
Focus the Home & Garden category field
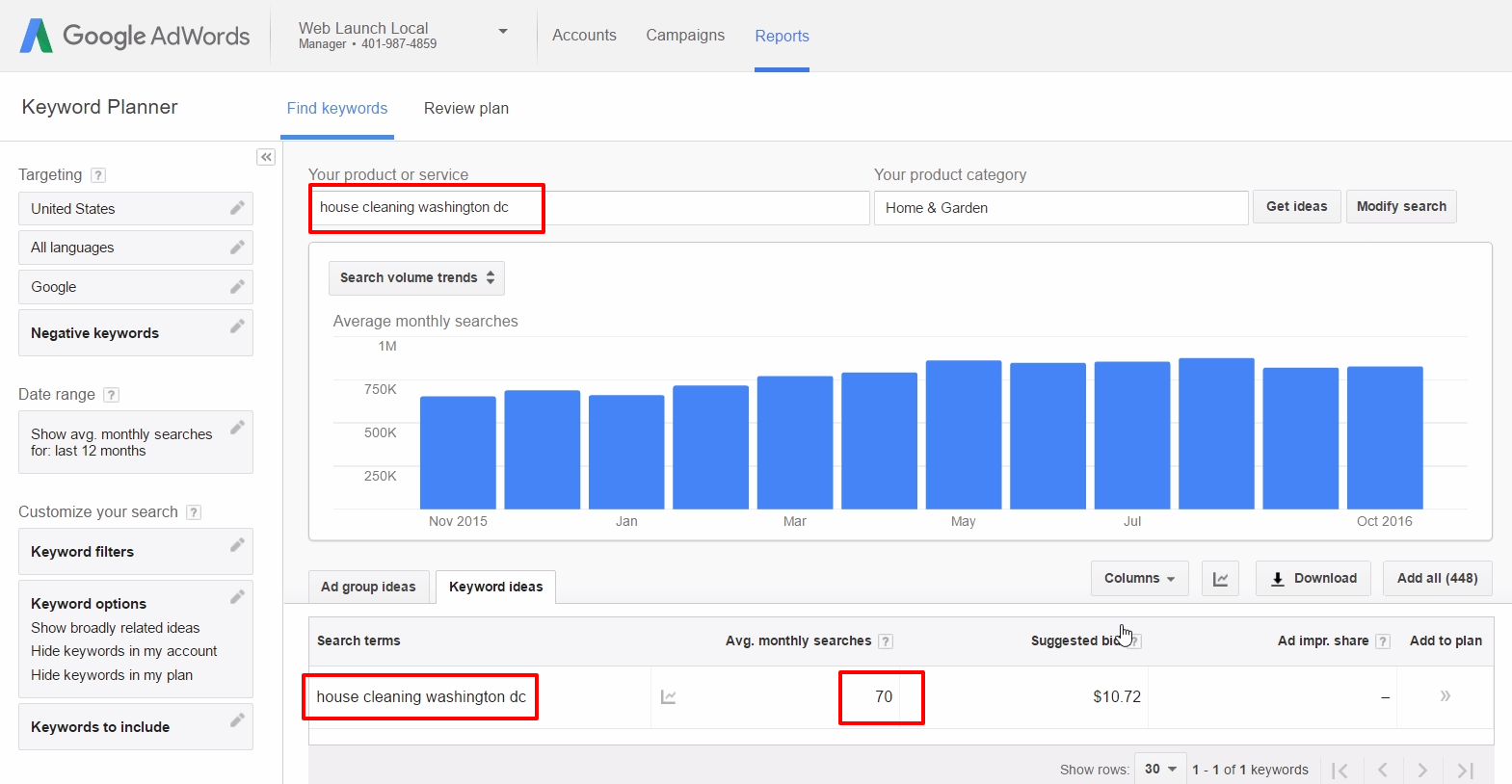tap(1061, 208)
